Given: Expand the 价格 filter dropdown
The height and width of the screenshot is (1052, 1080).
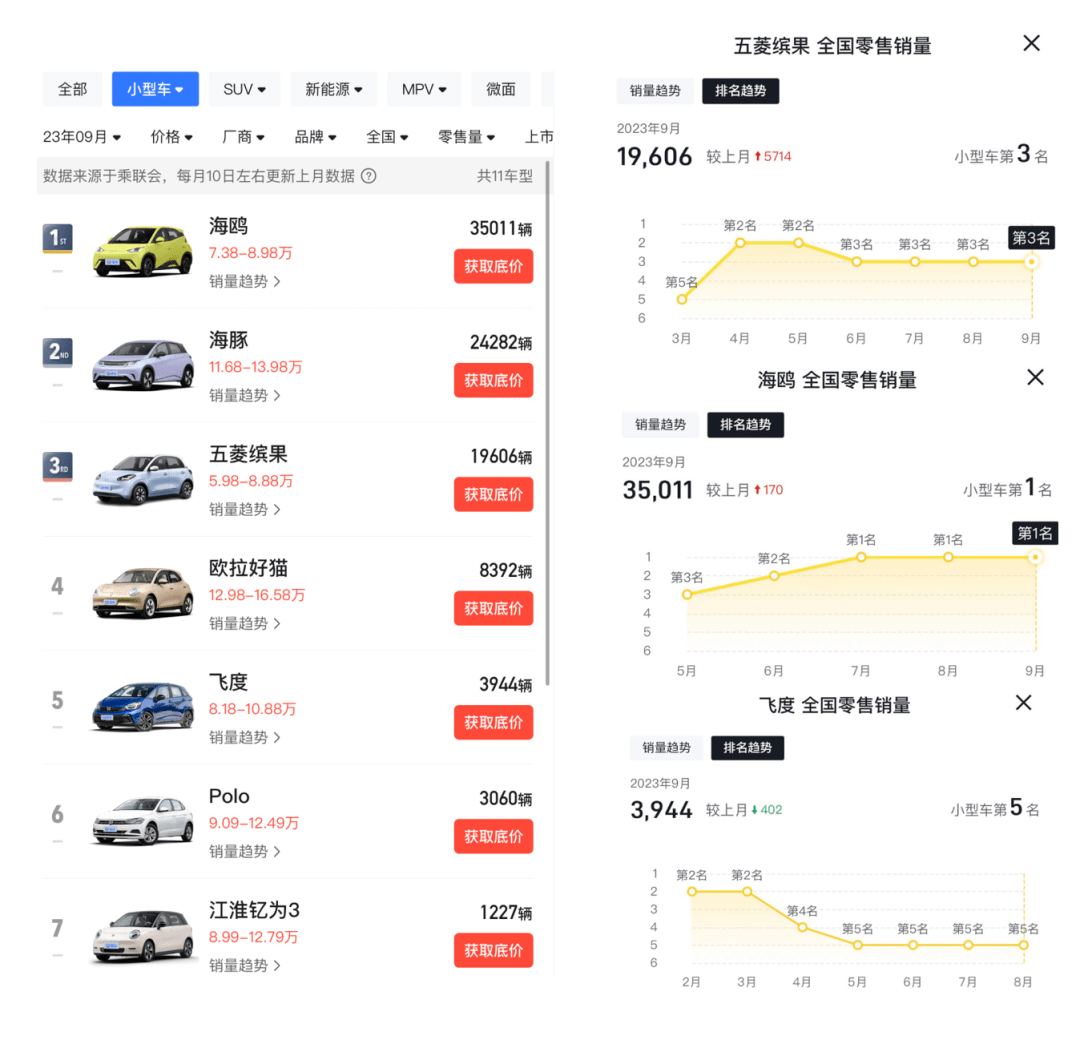Looking at the screenshot, I should 172,137.
